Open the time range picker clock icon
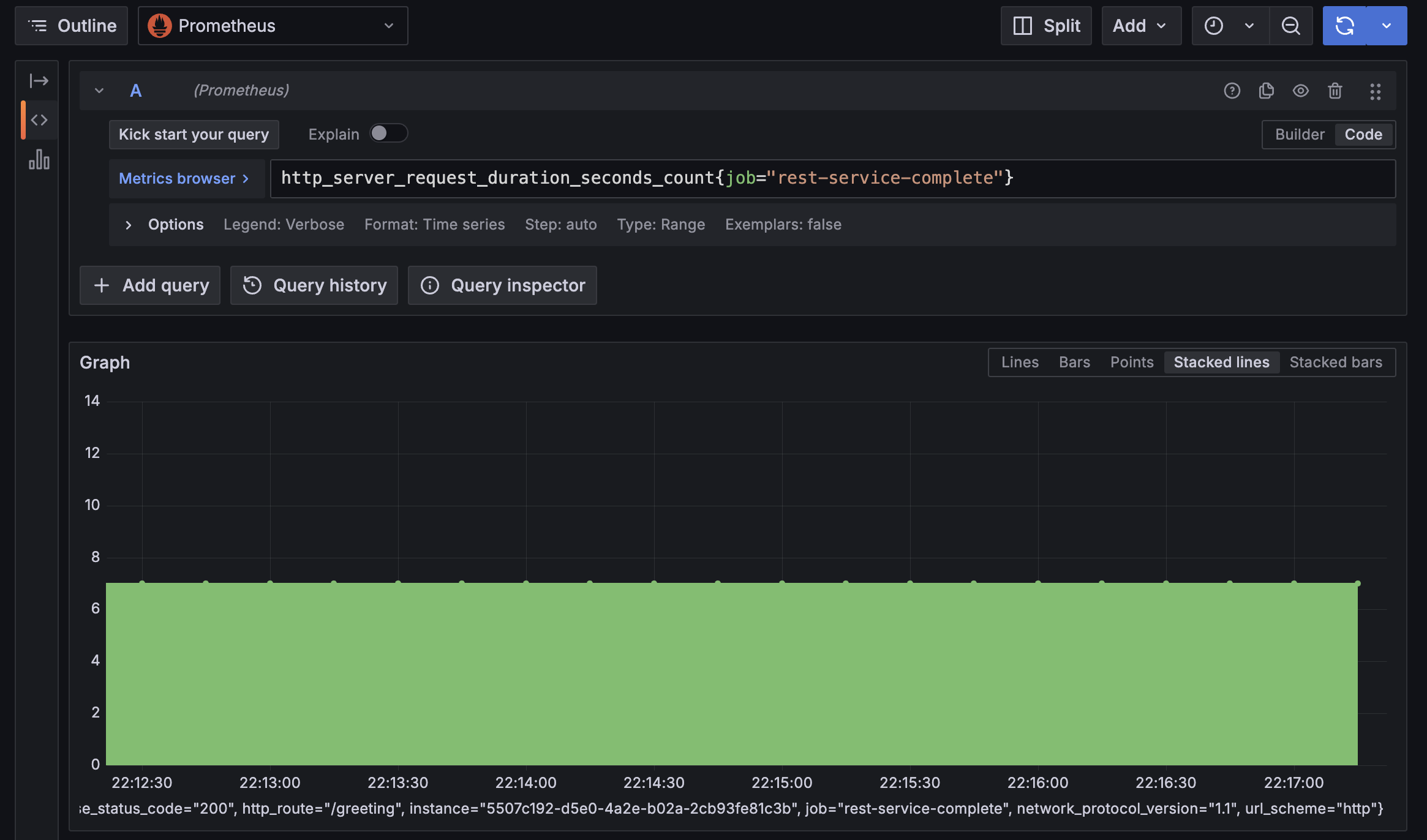The image size is (1427, 840). (1213, 26)
